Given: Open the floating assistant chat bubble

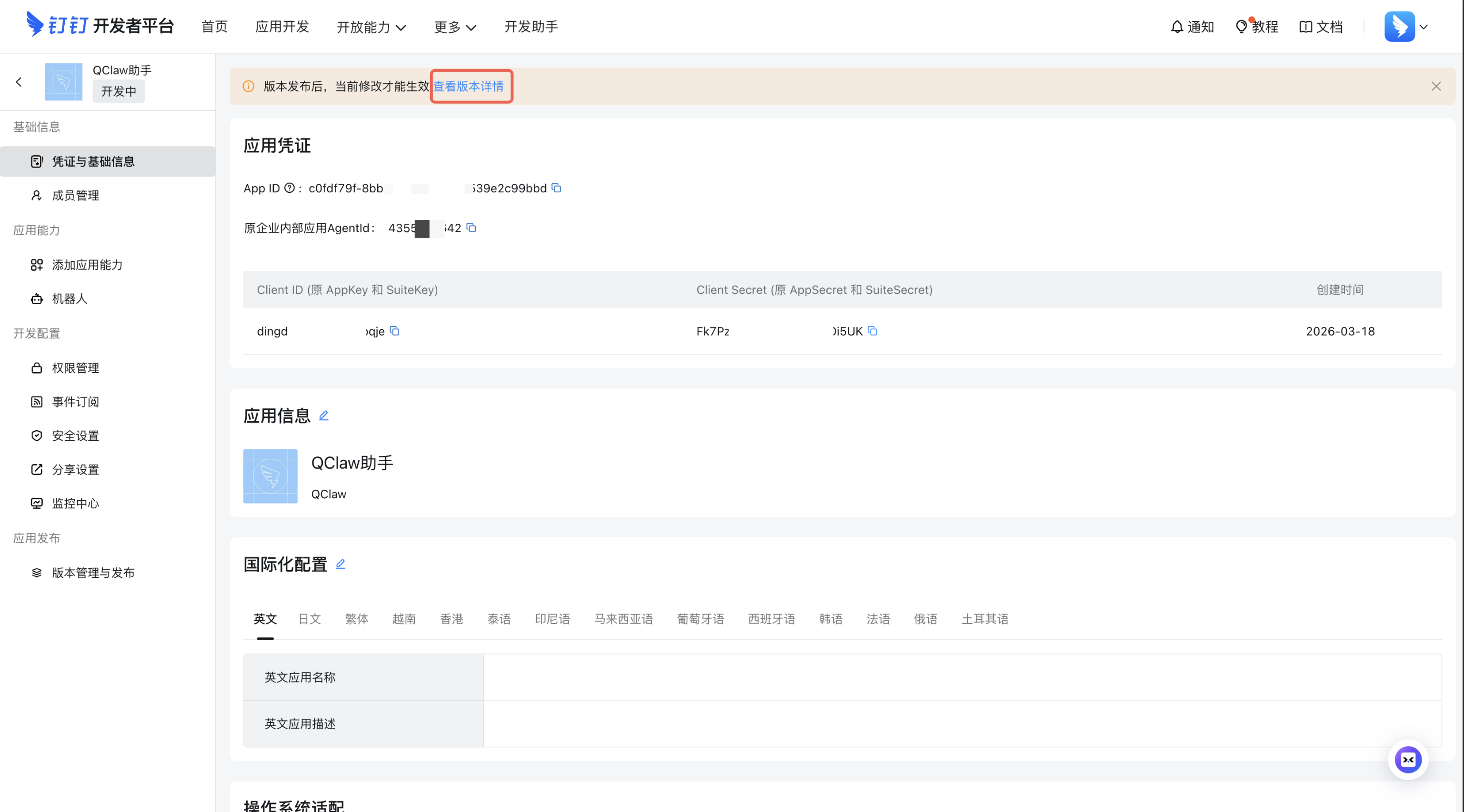Looking at the screenshot, I should click(1408, 760).
